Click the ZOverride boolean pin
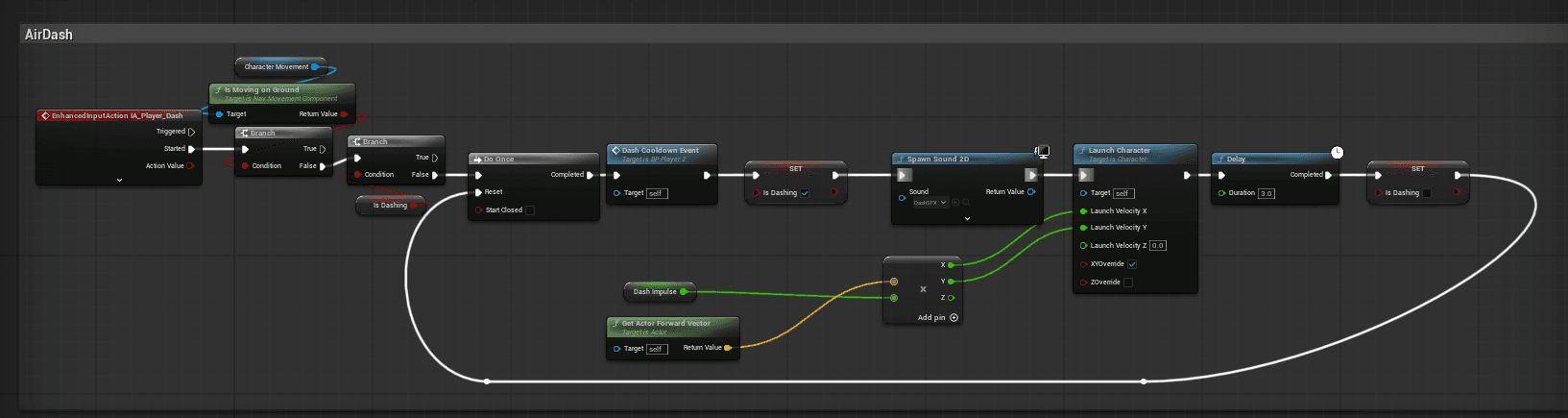The image size is (1568, 418). pos(1083,283)
